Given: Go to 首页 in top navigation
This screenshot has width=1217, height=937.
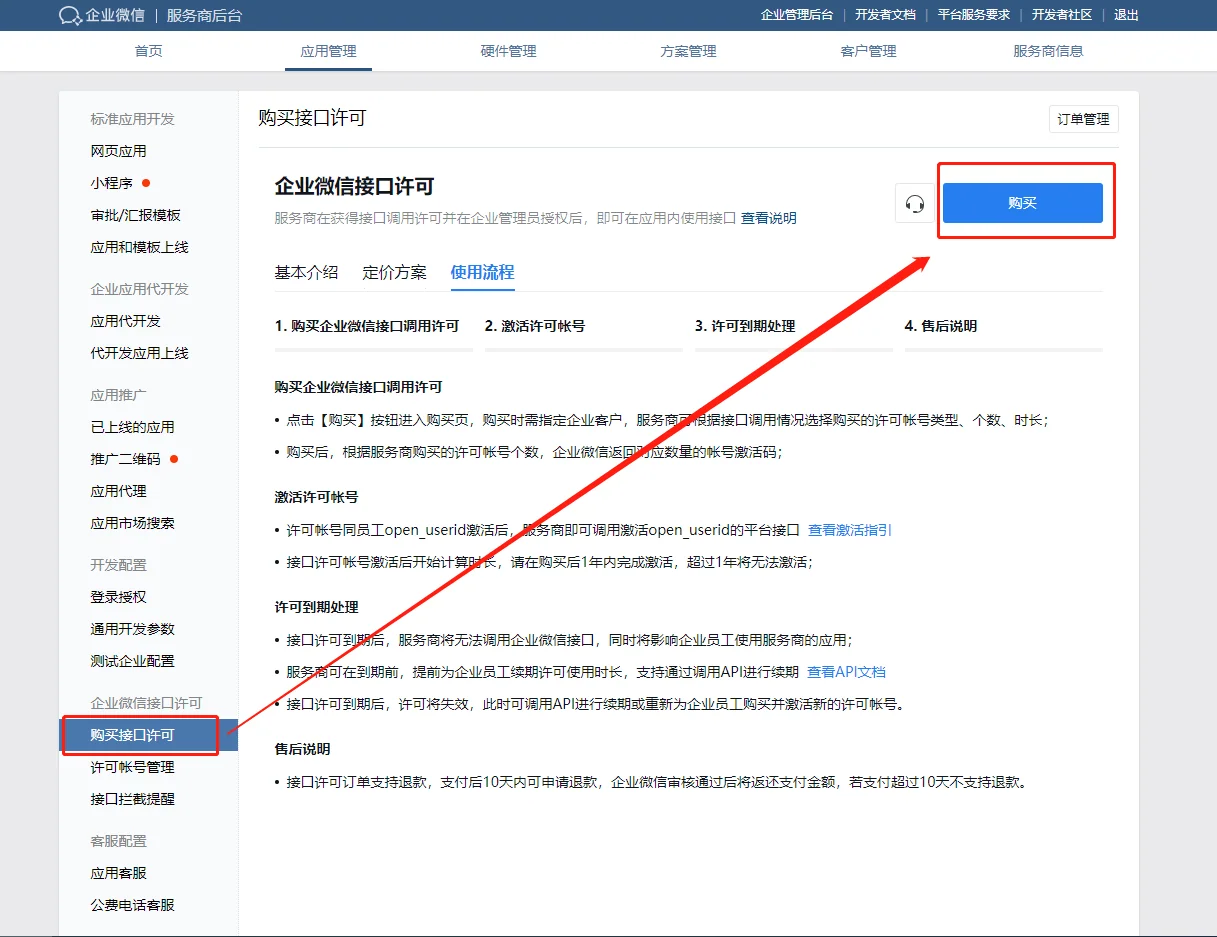Looking at the screenshot, I should pyautogui.click(x=148, y=51).
